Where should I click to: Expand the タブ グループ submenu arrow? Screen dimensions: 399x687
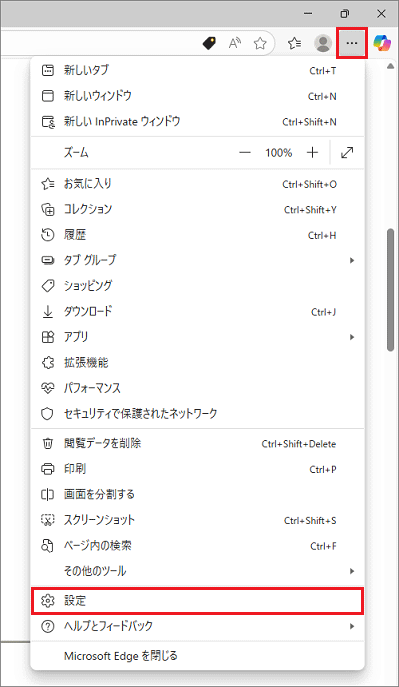click(x=351, y=261)
